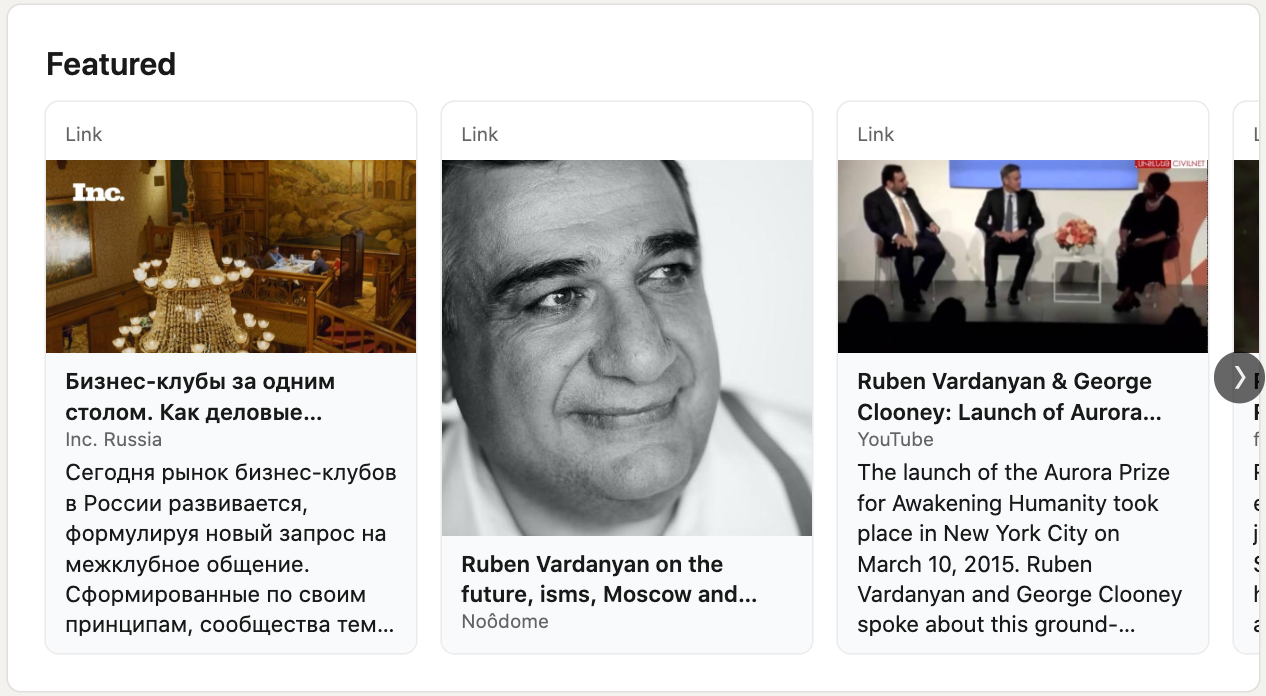Click the Inc. Russia source label
This screenshot has height=696, width=1266.
[113, 439]
